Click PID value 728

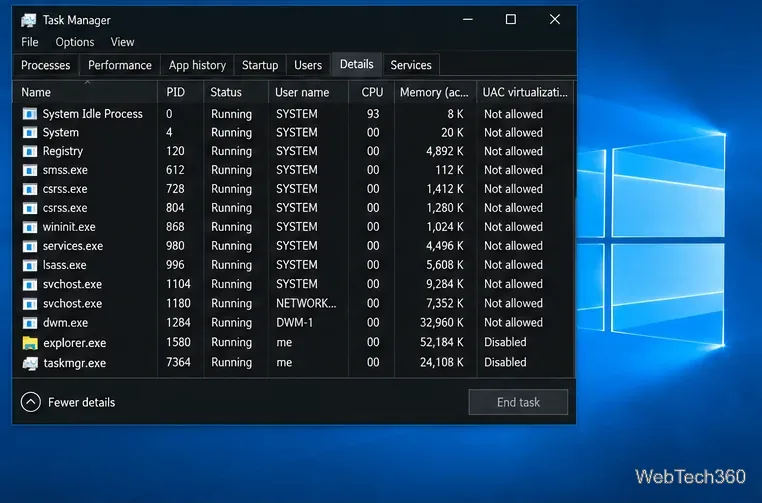(x=175, y=189)
